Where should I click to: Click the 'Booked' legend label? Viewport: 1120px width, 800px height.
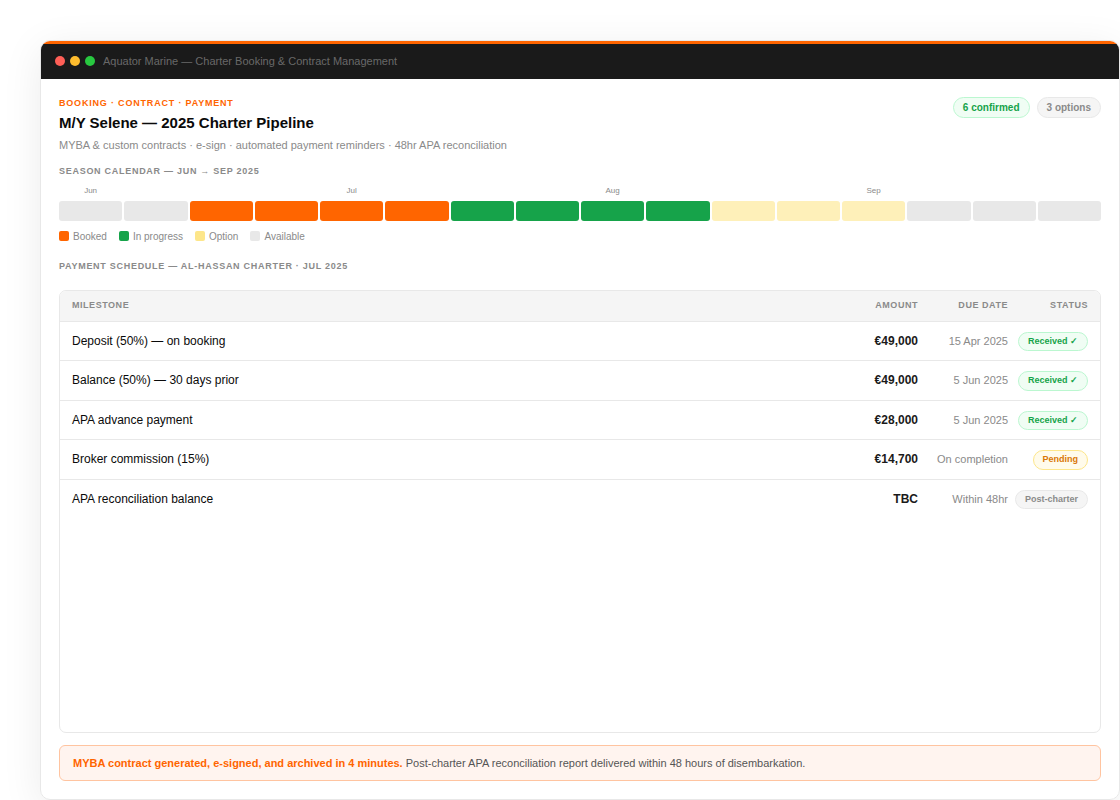coord(89,236)
